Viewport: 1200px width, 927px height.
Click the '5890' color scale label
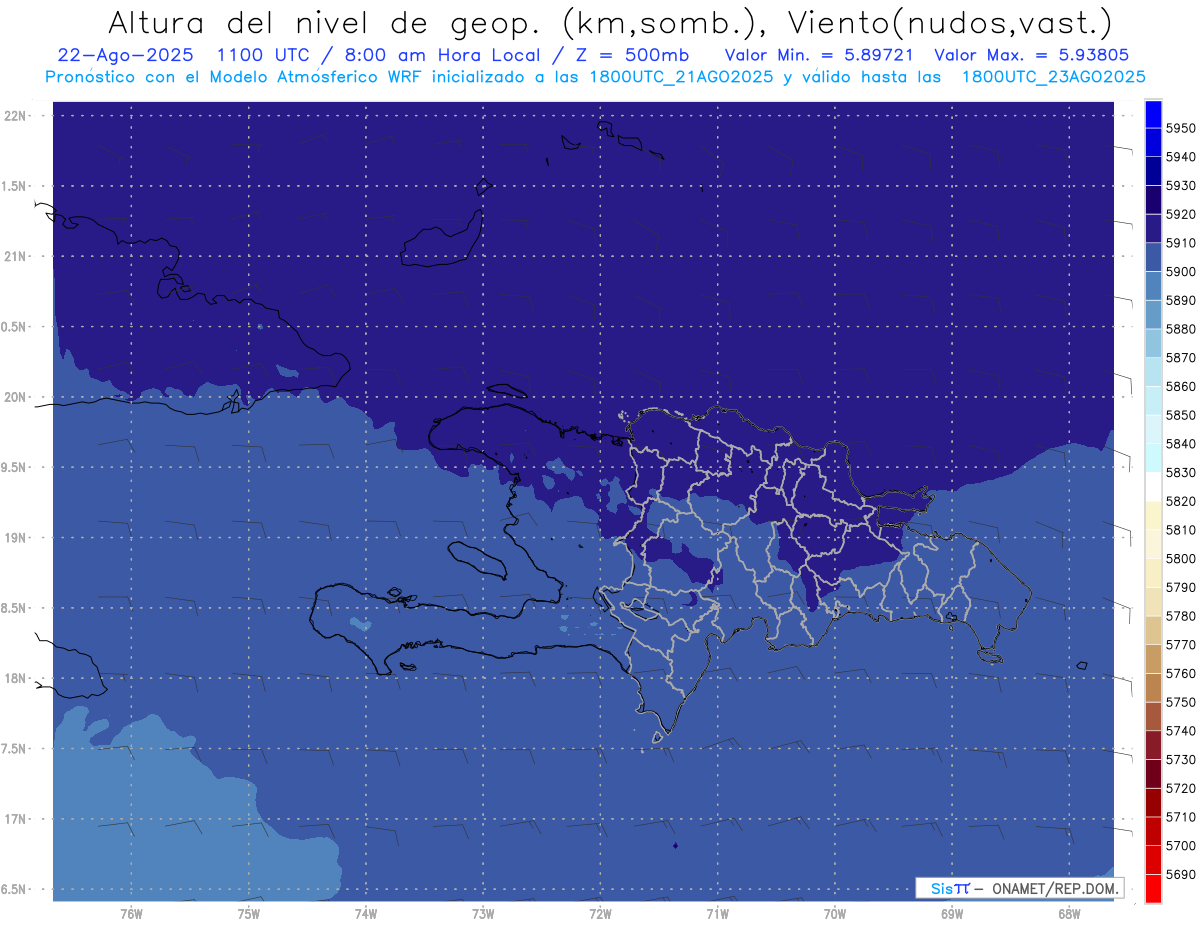pyautogui.click(x=1180, y=300)
